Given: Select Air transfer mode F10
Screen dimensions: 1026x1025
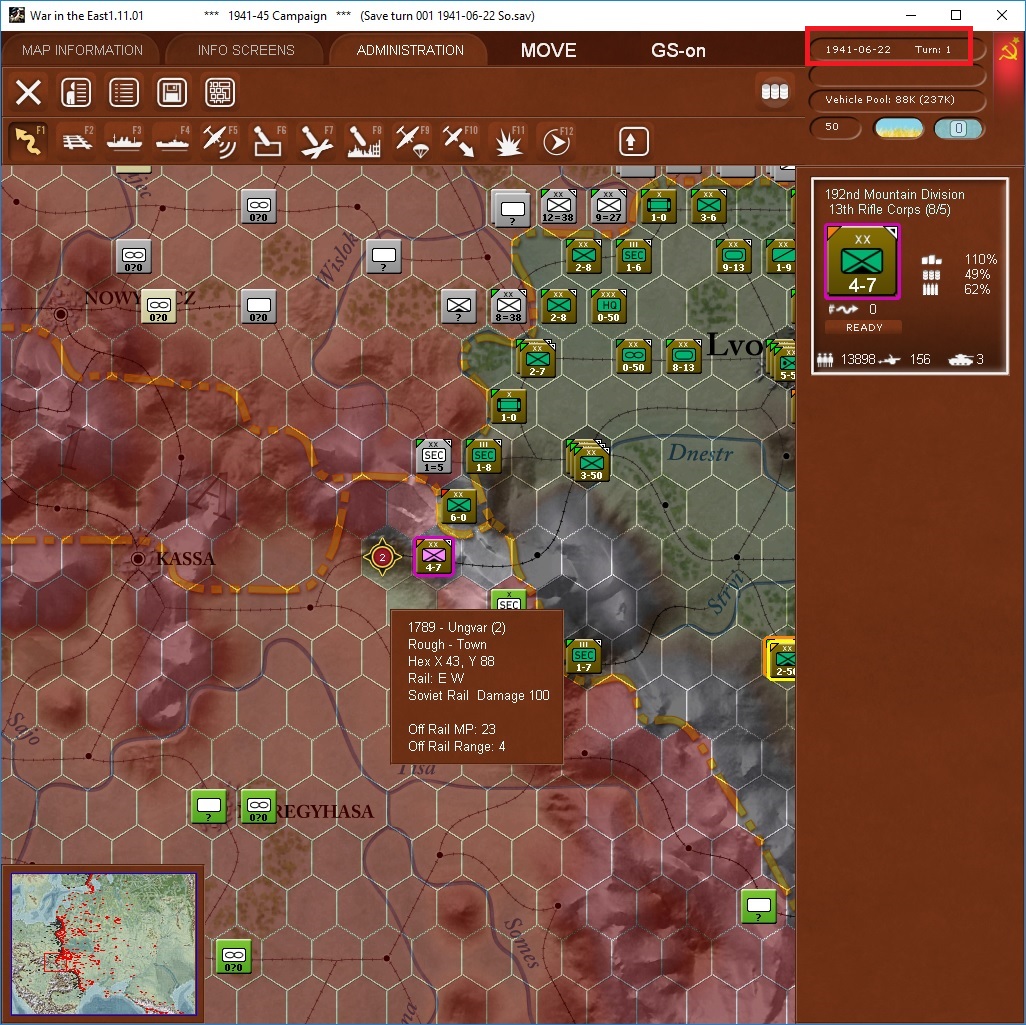Looking at the screenshot, I should click(x=460, y=141).
